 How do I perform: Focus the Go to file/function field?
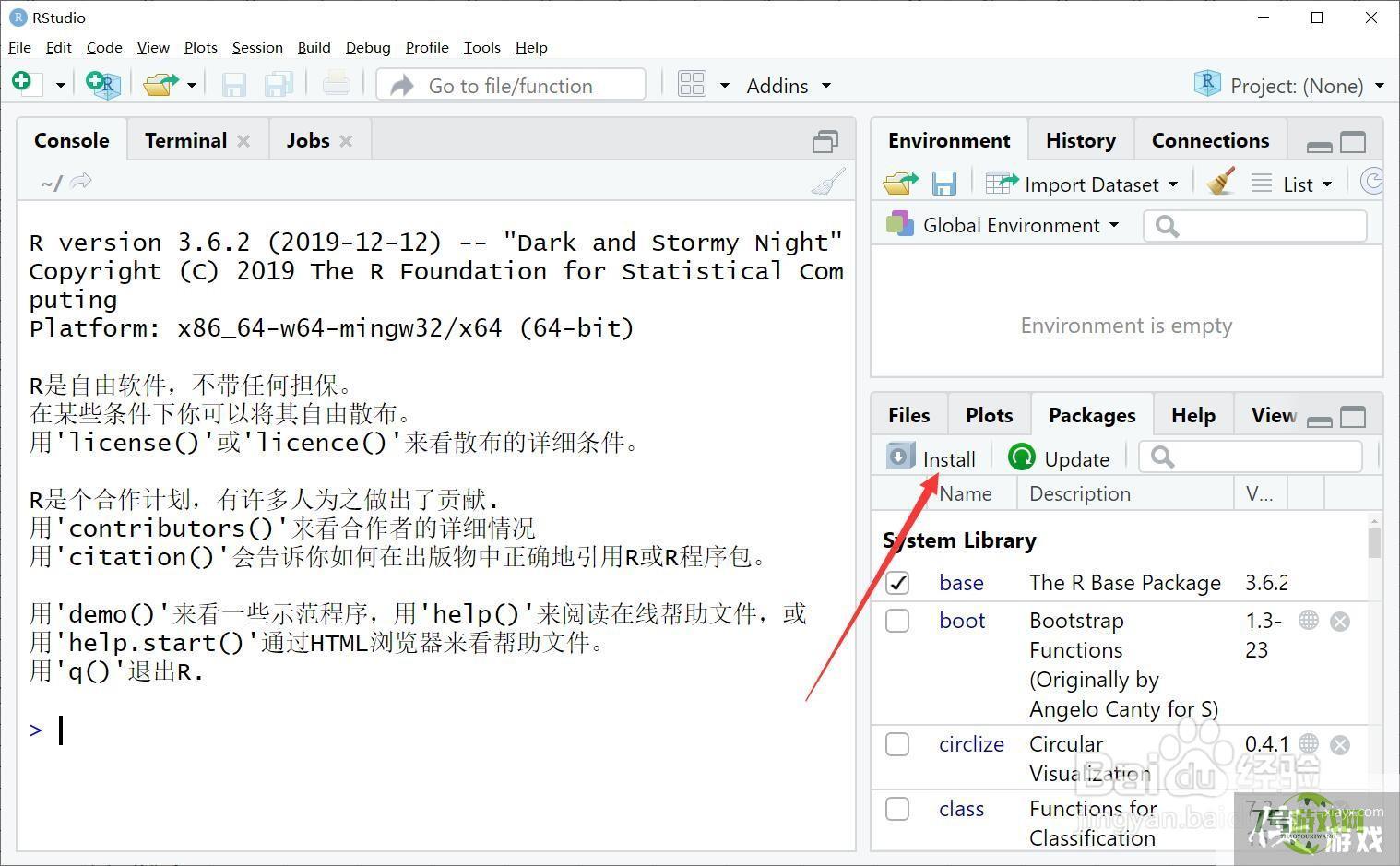coord(511,85)
